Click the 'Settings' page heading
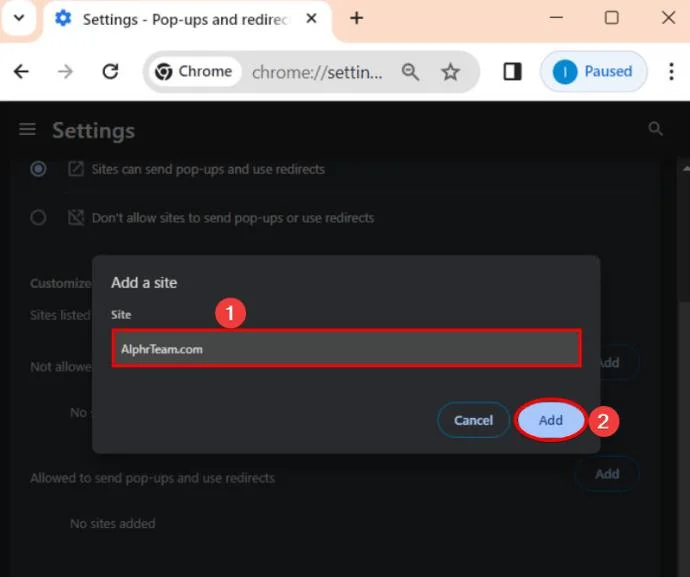This screenshot has width=690, height=577. pyautogui.click(x=93, y=131)
